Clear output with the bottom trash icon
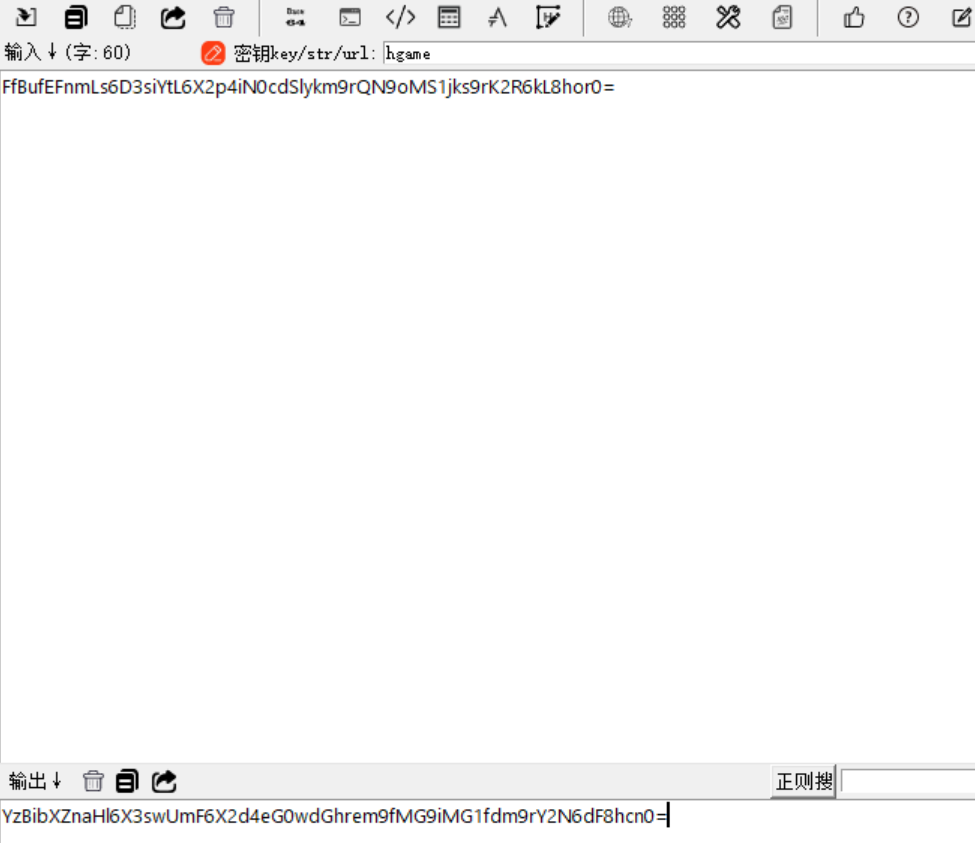This screenshot has width=975, height=843. [93, 781]
